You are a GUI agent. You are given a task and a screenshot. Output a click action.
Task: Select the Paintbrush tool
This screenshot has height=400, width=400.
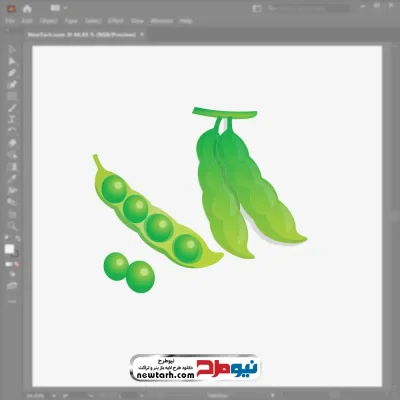[x=12, y=108]
